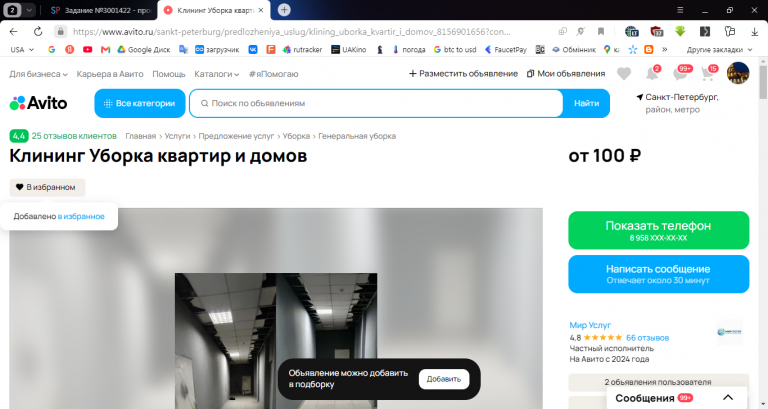Viewport: 768px width, 409px height.
Task: Open the rutracker bookmark
Action: 302,49
